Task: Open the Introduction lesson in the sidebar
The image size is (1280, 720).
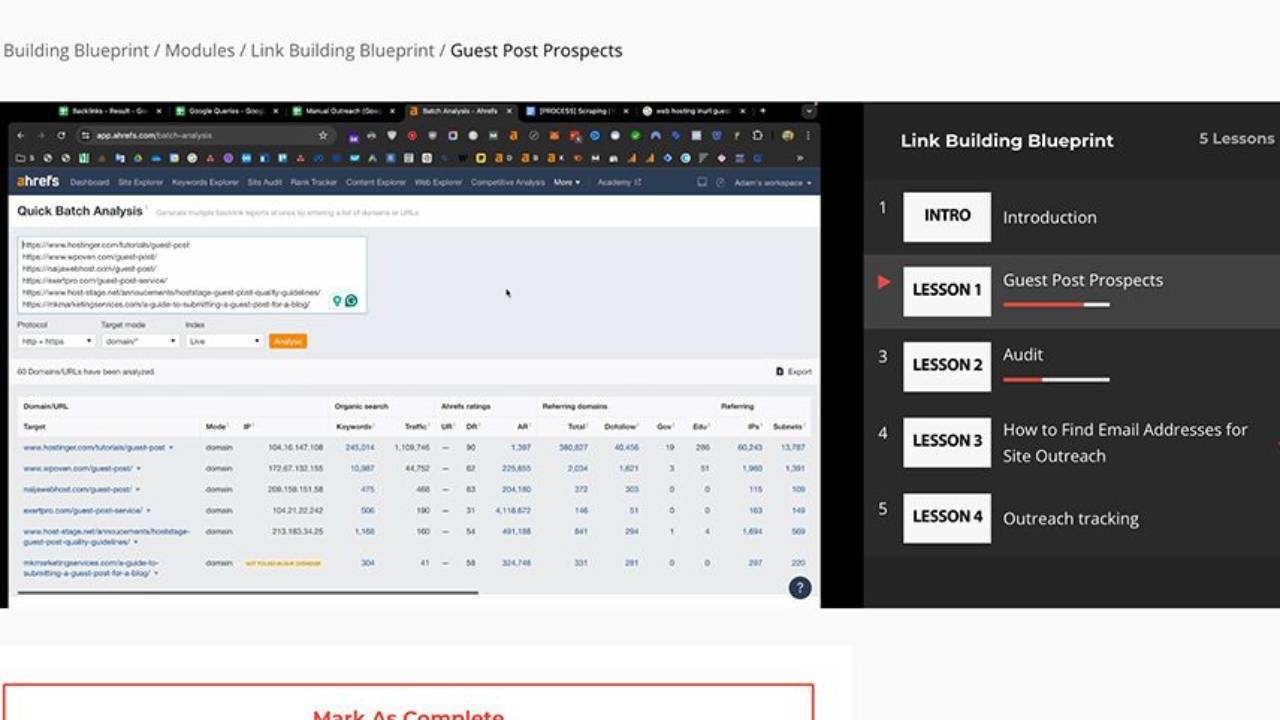Action: [x=1050, y=217]
